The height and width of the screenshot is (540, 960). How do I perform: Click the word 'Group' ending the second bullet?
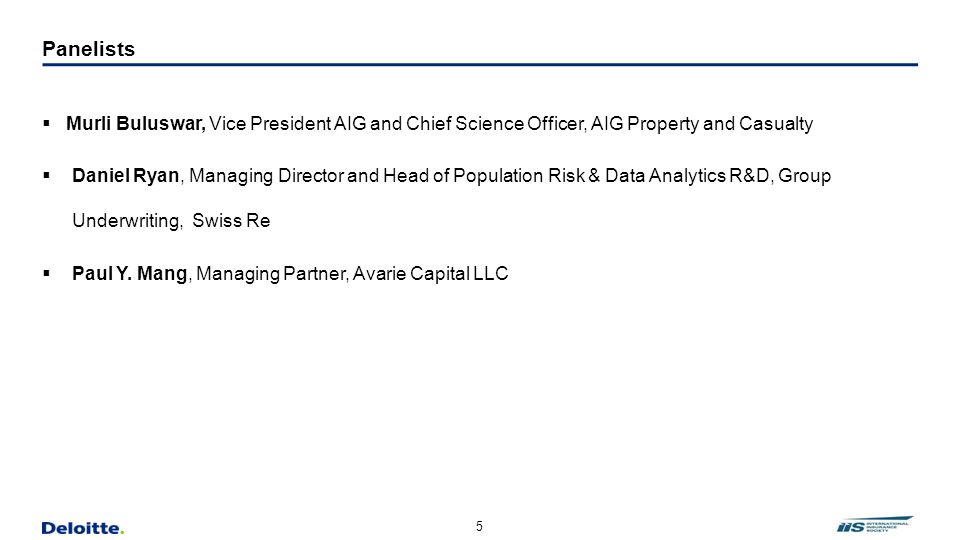click(804, 176)
